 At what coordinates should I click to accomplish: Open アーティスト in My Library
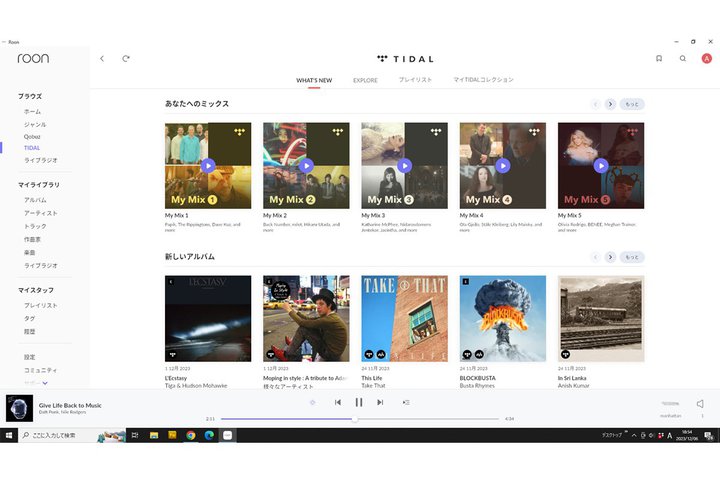[40, 213]
